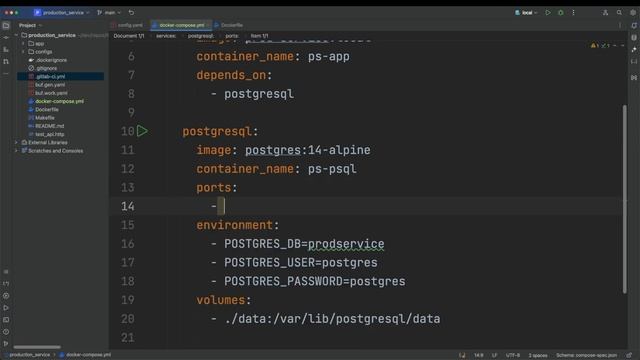Image resolution: width=640 pixels, height=360 pixels.
Task: Expand the app folder
Action: click(23, 44)
